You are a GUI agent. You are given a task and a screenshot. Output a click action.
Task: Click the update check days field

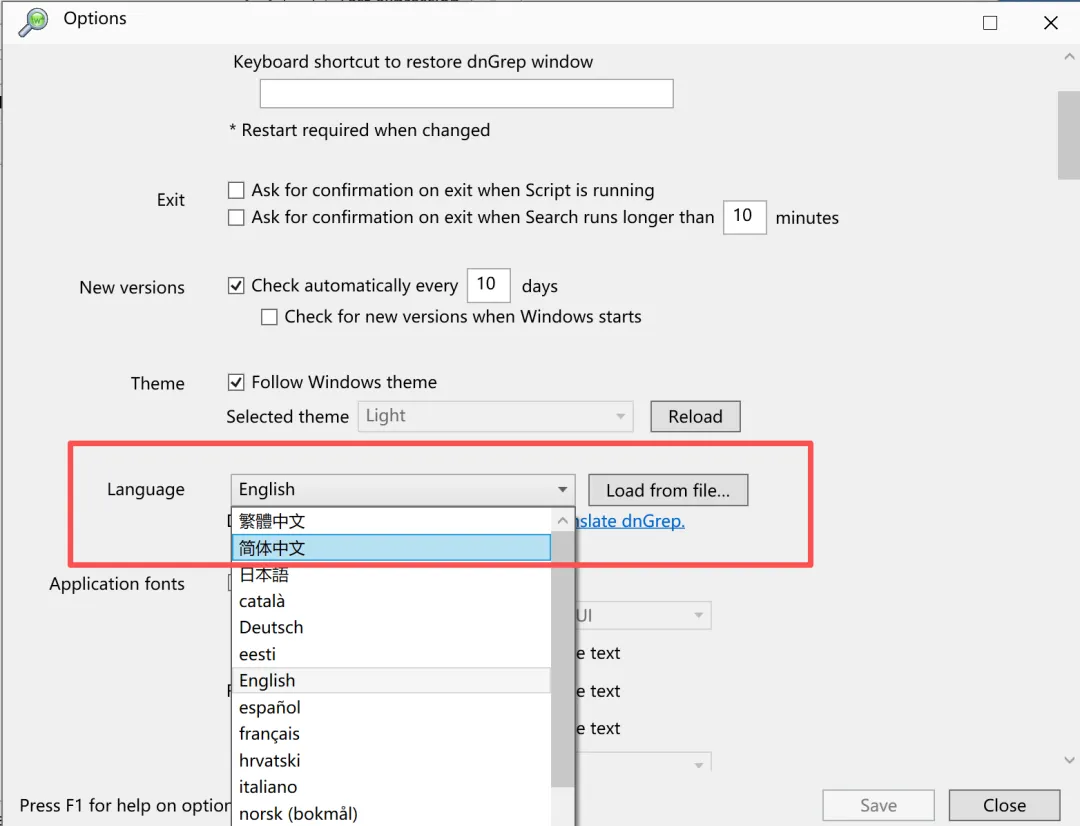tap(488, 285)
